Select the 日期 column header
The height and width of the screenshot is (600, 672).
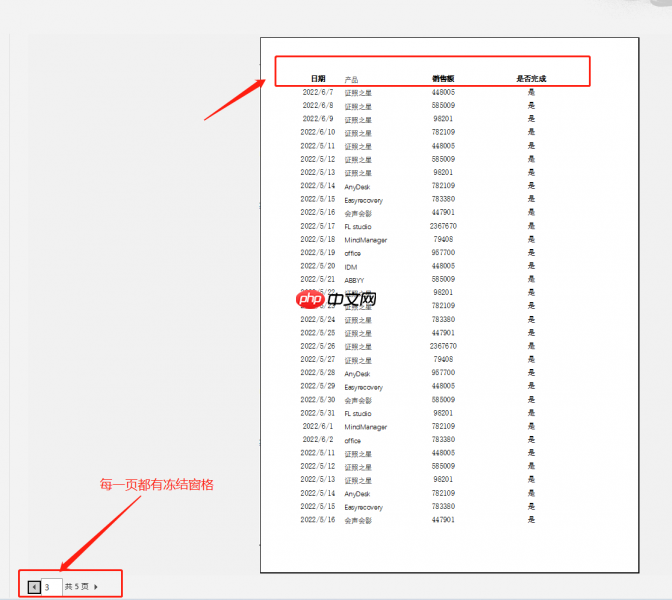click(318, 78)
